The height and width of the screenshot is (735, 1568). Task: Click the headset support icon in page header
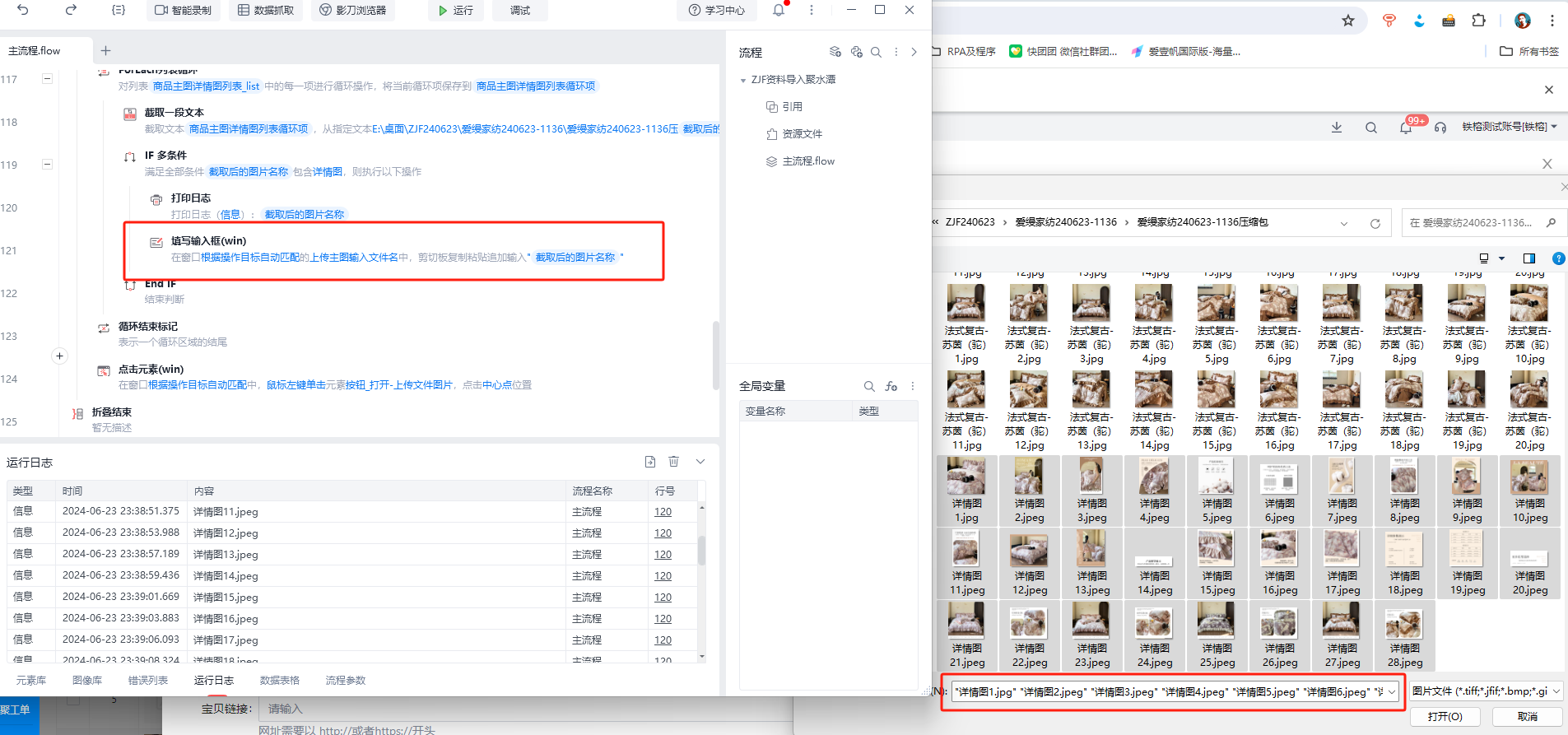(1440, 128)
